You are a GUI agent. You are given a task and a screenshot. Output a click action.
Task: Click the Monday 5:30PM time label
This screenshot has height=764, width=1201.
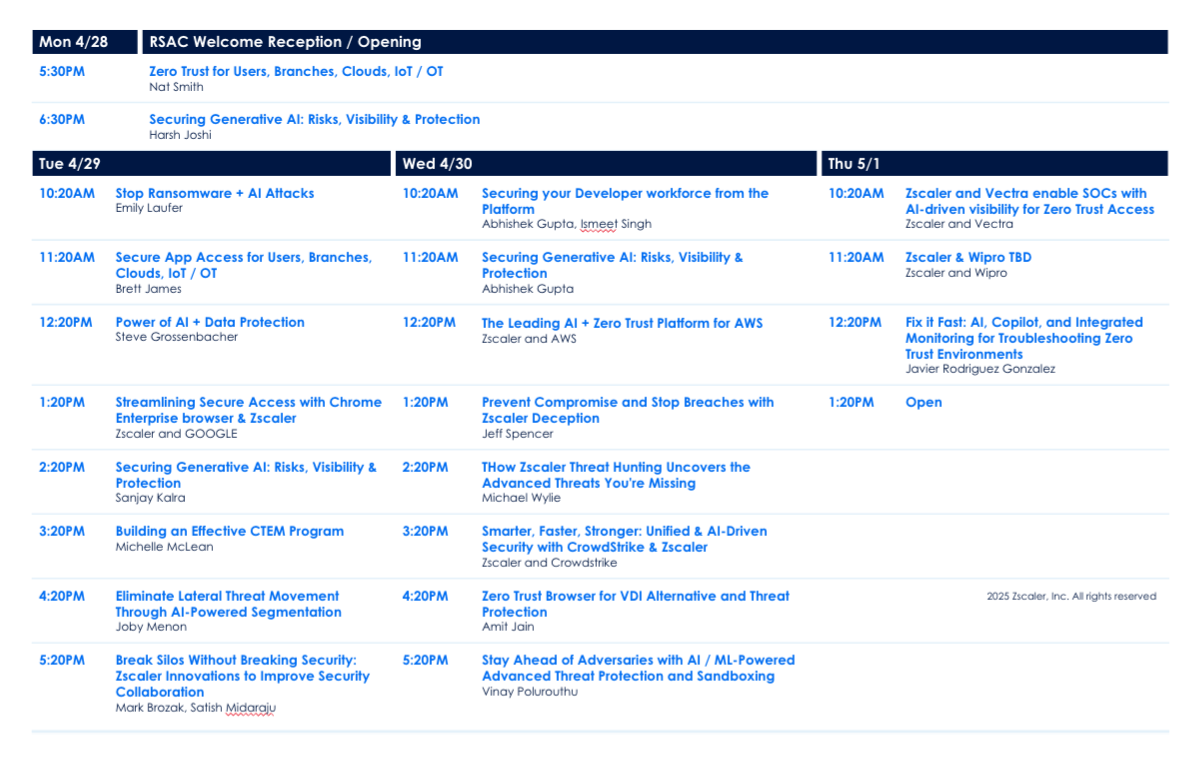click(x=62, y=72)
